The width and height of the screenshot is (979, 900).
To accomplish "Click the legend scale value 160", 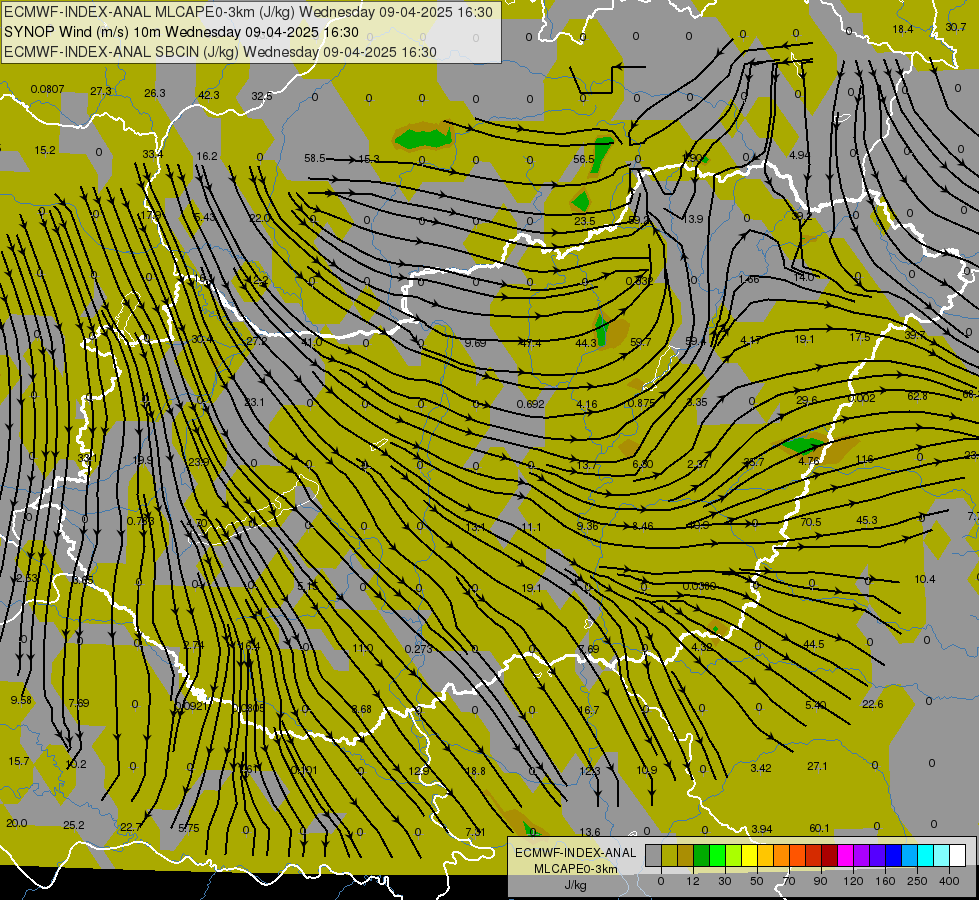I will pyautogui.click(x=885, y=881).
